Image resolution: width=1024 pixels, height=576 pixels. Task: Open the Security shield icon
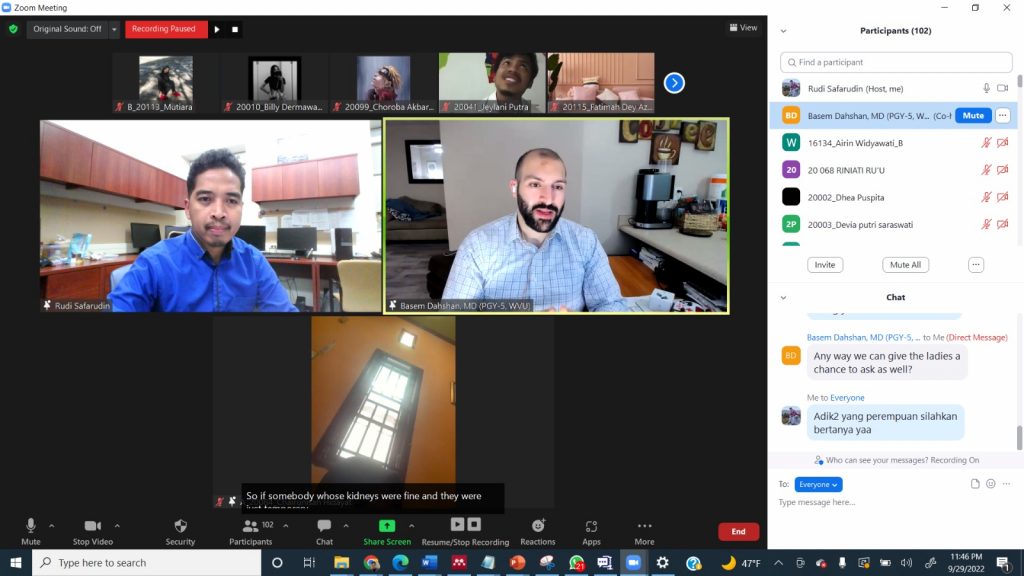[180, 526]
